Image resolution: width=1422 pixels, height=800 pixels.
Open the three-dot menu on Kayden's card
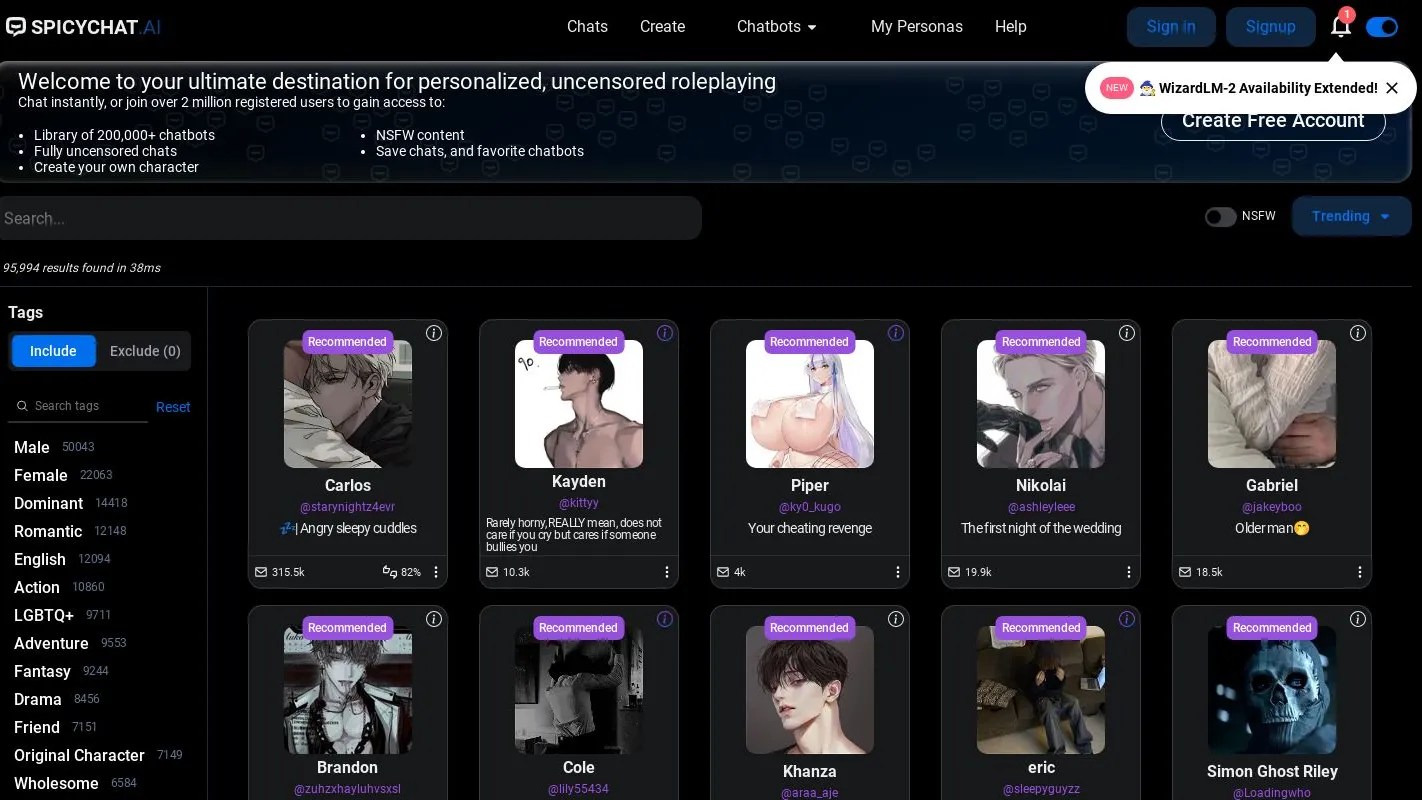coord(667,571)
